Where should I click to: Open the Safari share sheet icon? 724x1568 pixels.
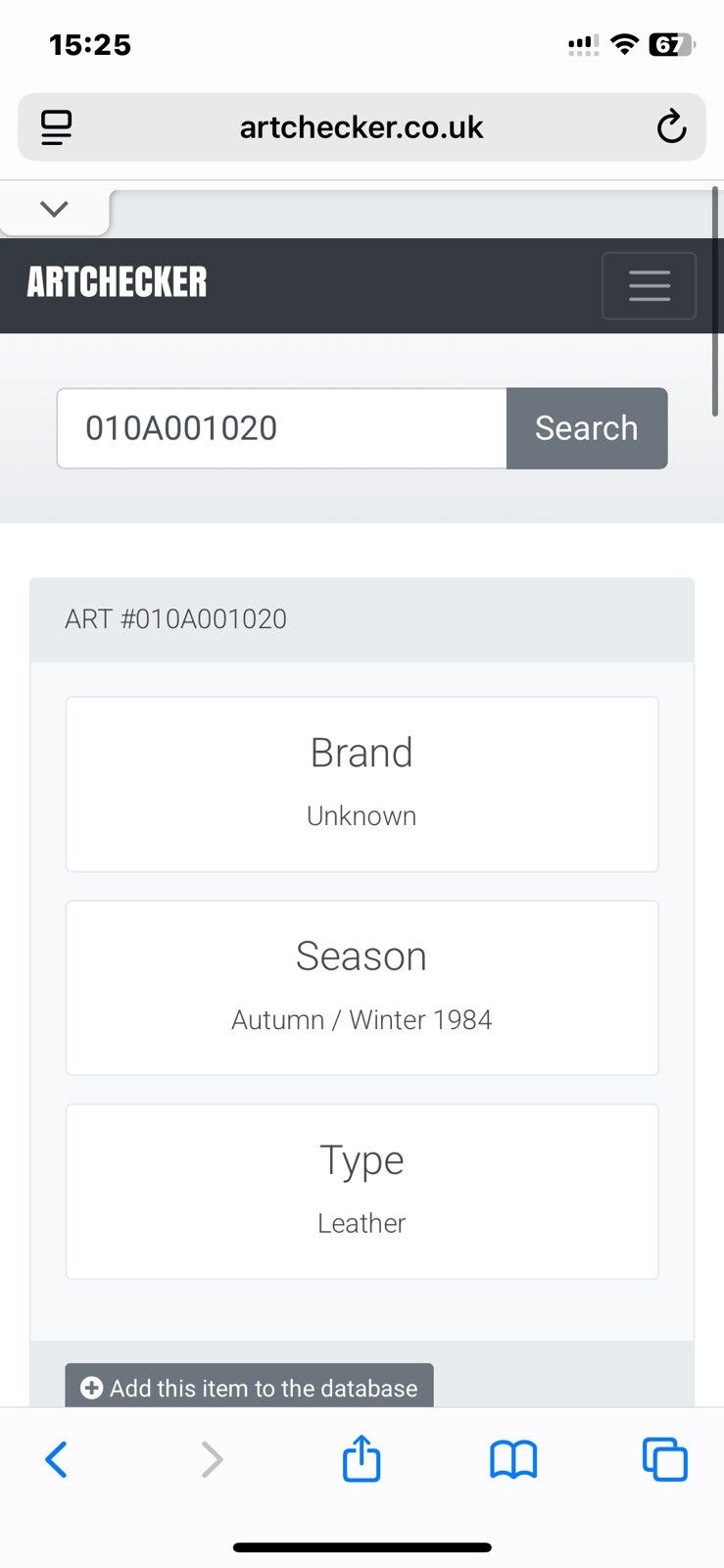coord(362,1457)
